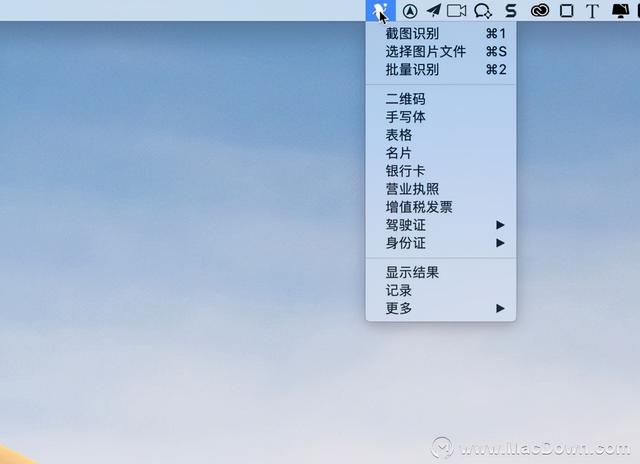Choose 二维码 recognition option

441,99
